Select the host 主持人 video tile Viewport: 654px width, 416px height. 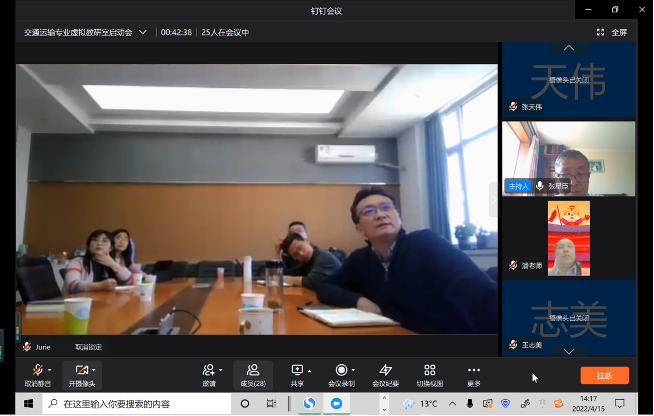click(569, 159)
